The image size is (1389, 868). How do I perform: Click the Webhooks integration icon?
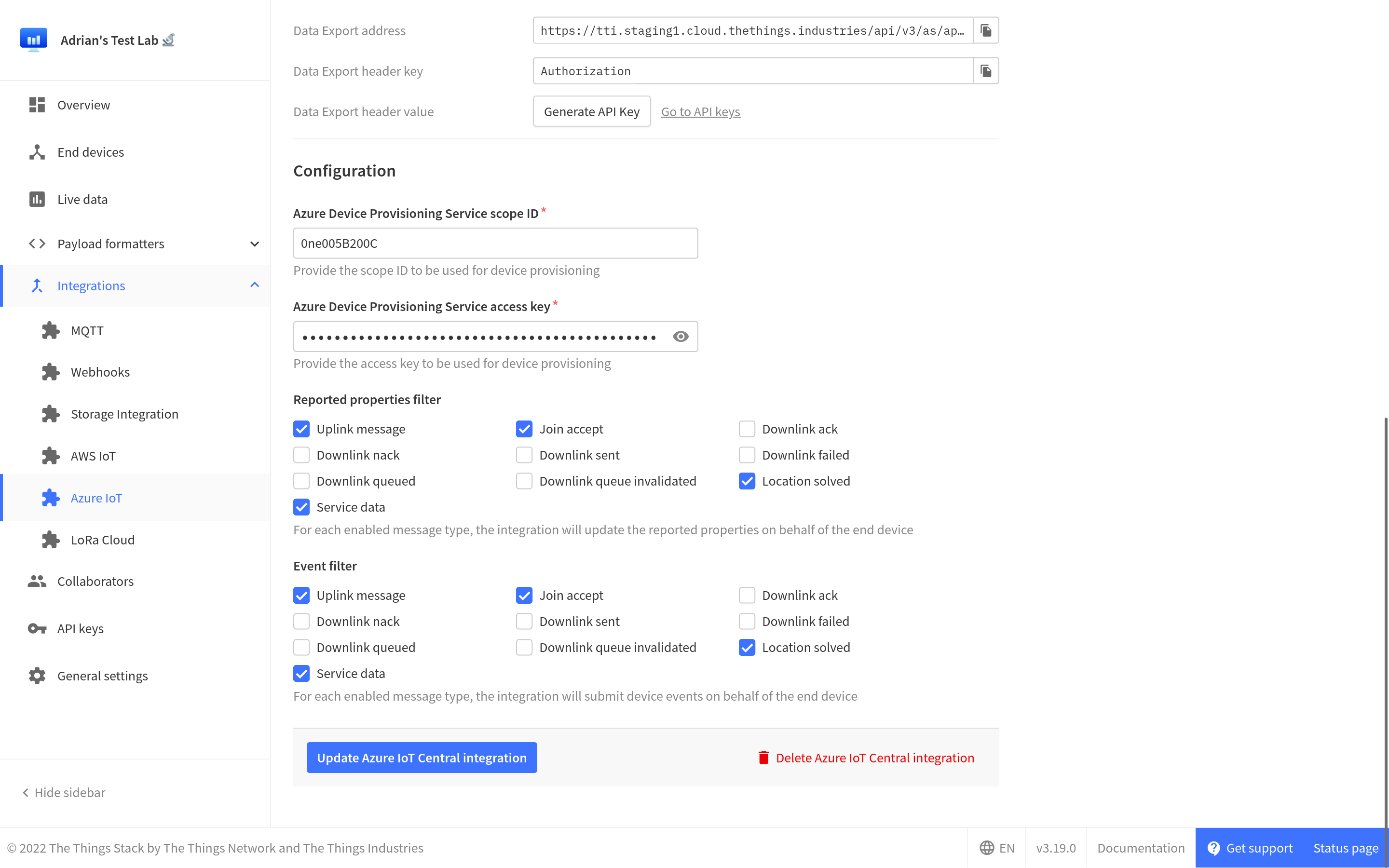(x=50, y=371)
